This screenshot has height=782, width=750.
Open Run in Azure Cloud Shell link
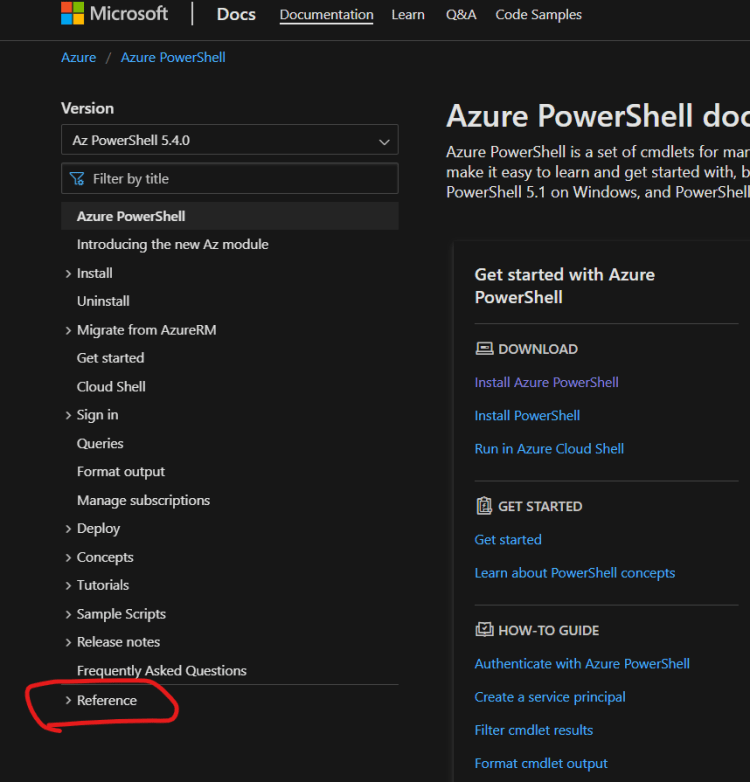pos(549,449)
